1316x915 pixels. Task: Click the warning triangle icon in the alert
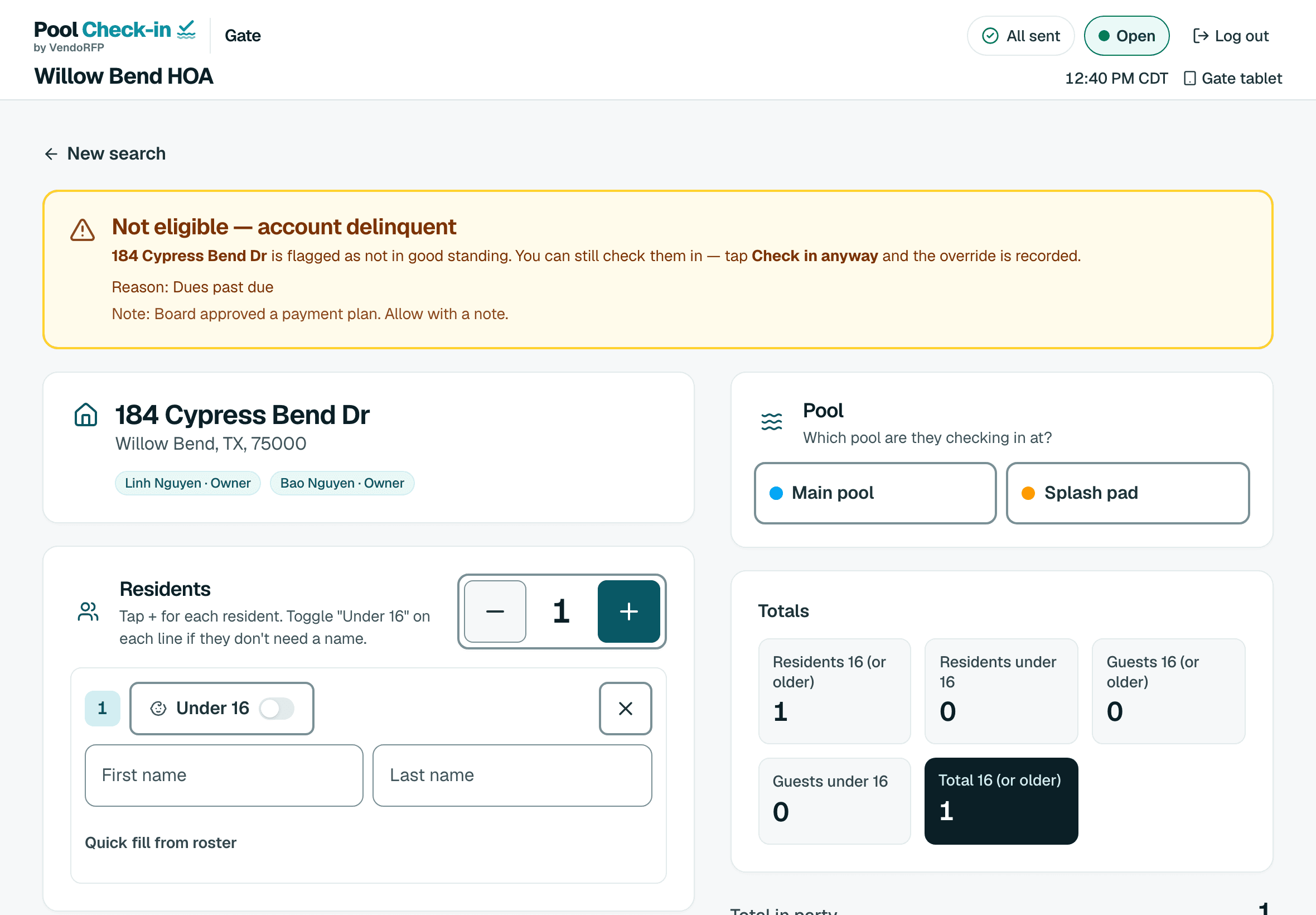[x=83, y=230]
